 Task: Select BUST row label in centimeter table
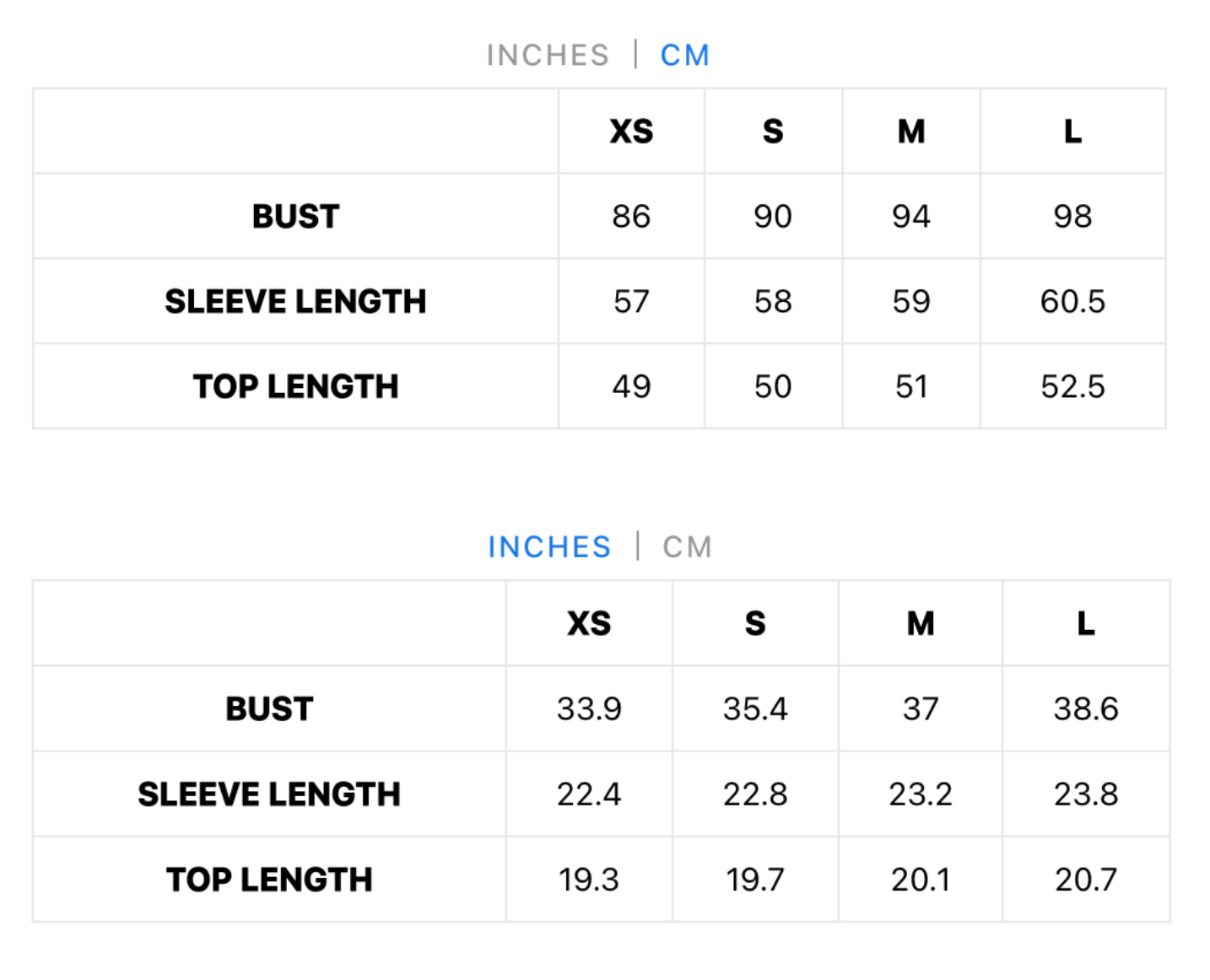click(295, 217)
